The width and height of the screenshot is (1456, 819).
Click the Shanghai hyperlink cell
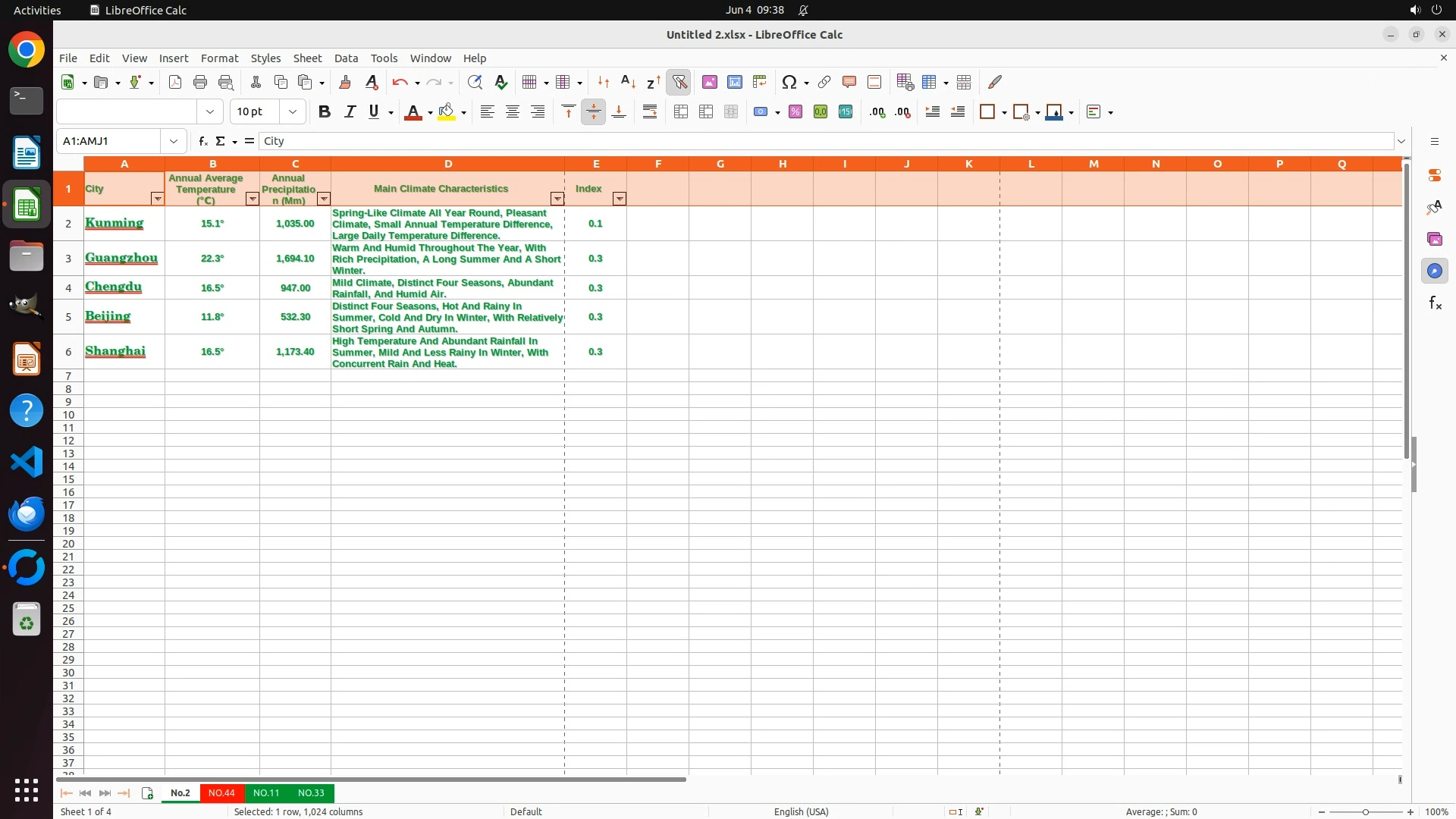pyautogui.click(x=115, y=351)
